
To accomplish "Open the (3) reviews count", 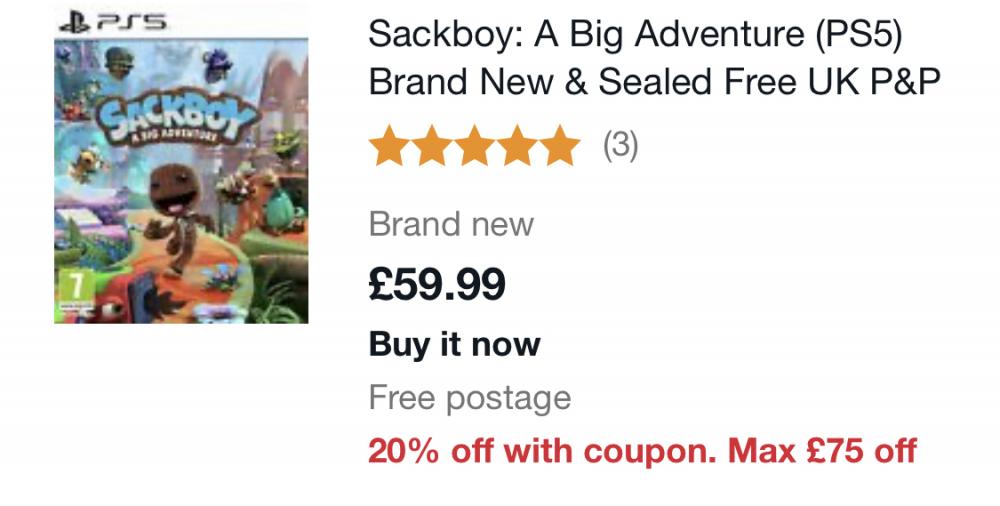I will coord(620,147).
